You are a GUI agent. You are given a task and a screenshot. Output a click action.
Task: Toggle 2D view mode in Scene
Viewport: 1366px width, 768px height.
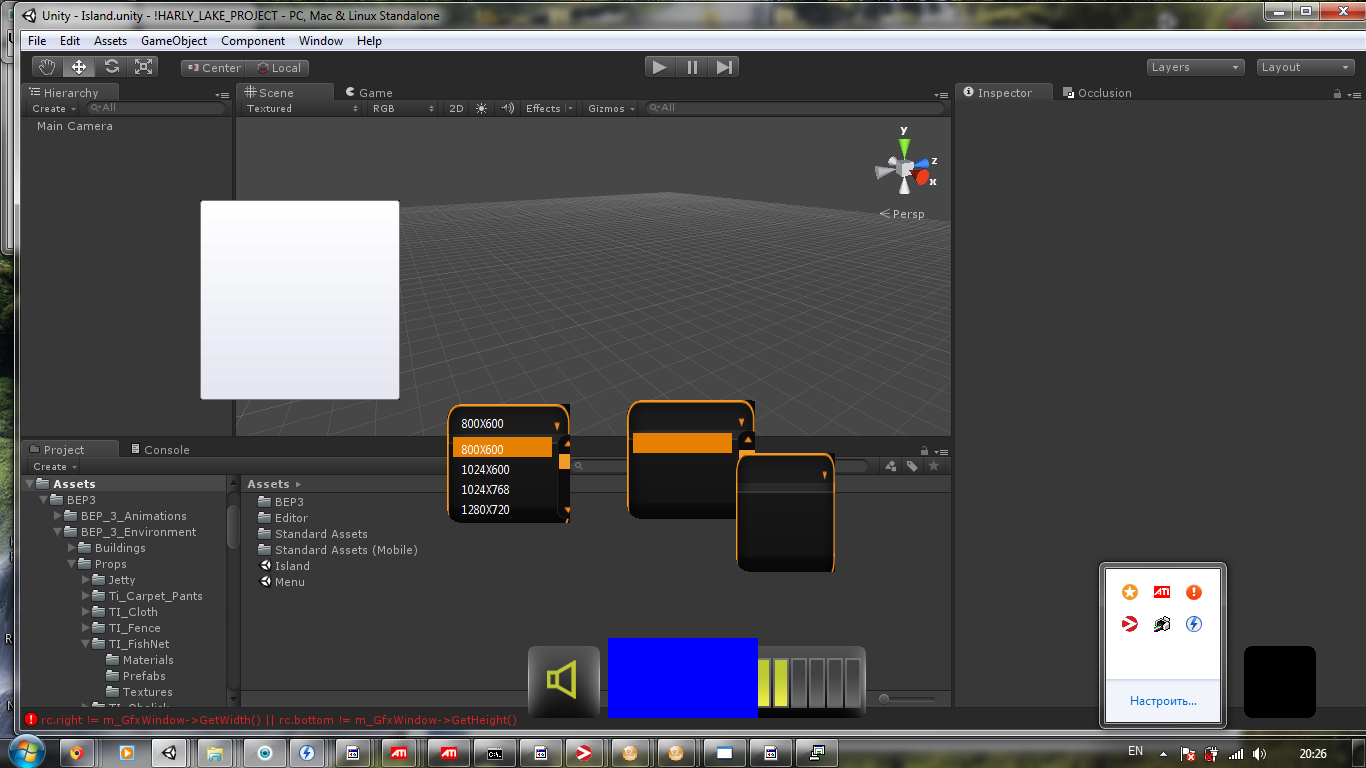[456, 108]
